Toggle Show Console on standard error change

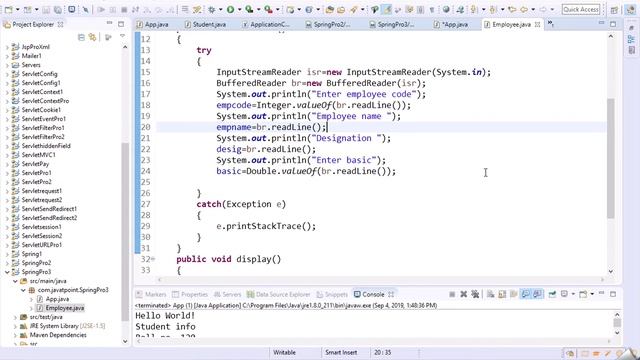pyautogui.click(x=538, y=294)
